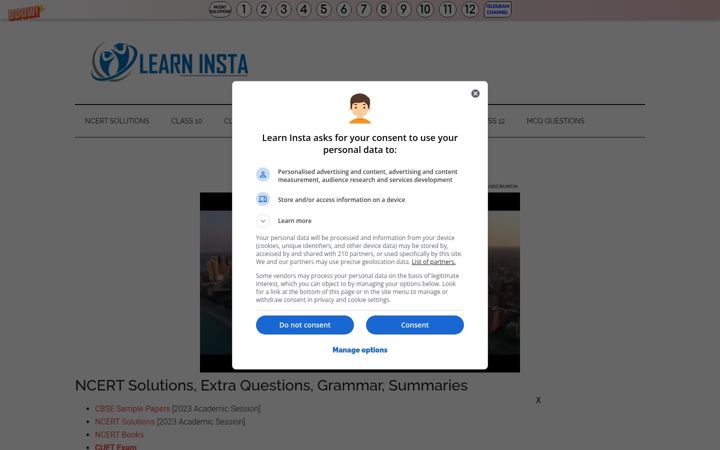
Task: Click the 'NCERT Solutions, Extra Questions, Grammar, Summaries' heading
Action: tap(271, 385)
